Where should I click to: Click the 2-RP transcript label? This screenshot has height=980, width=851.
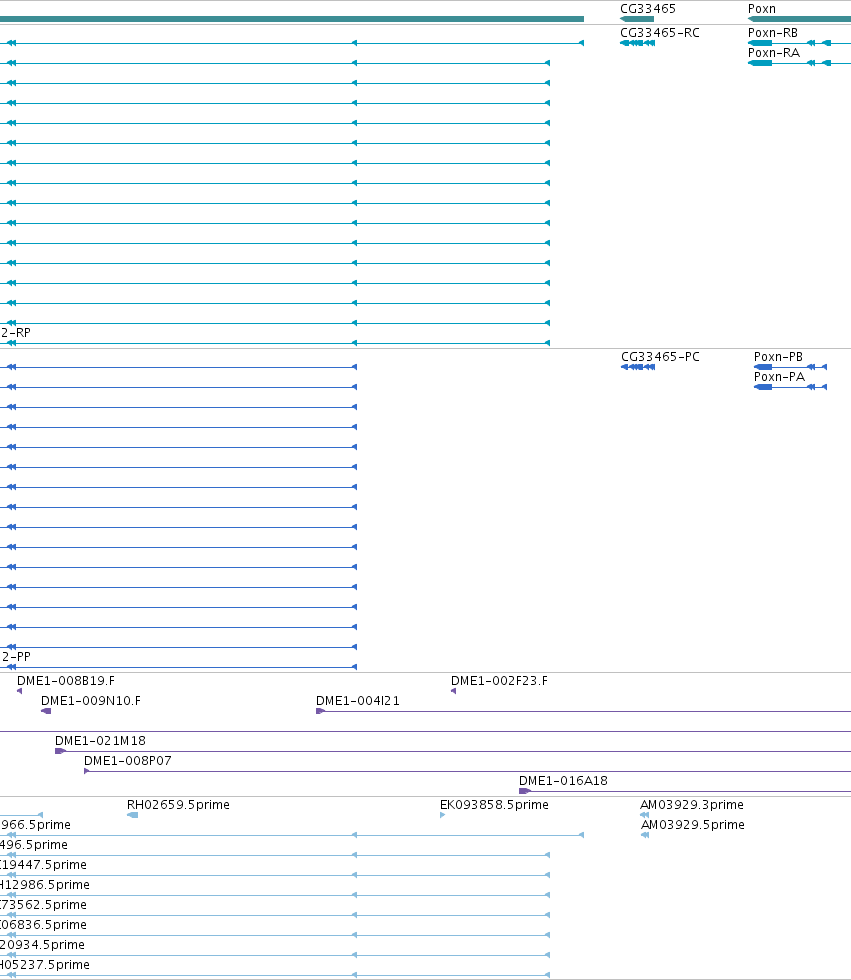click(16, 332)
